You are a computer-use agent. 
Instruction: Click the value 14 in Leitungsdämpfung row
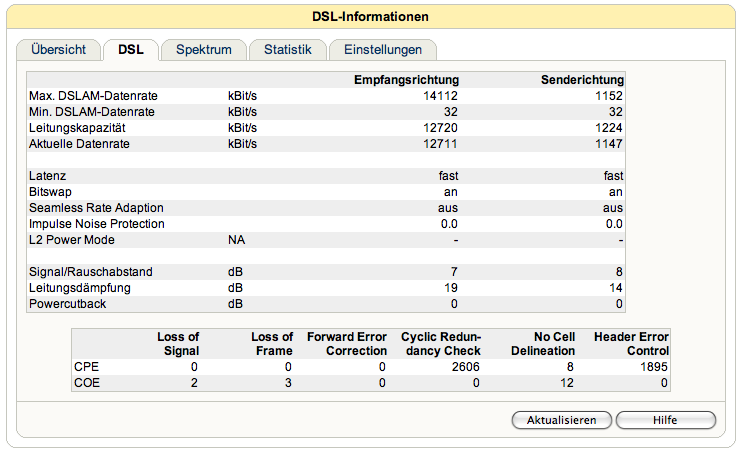pyautogui.click(x=615, y=288)
